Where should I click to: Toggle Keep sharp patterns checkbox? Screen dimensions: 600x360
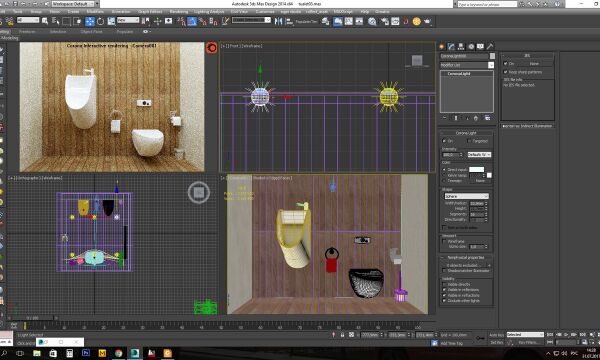pos(505,72)
